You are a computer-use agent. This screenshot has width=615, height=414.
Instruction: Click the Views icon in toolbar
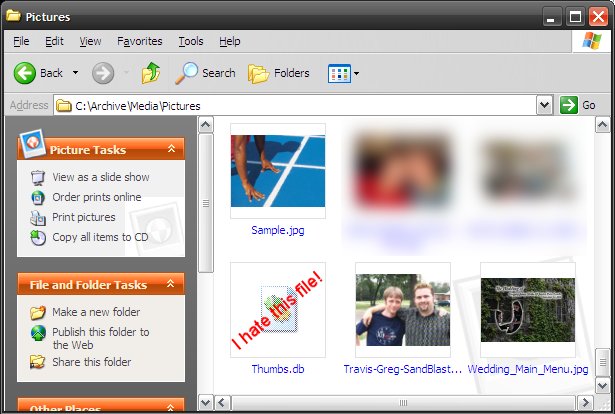point(338,73)
